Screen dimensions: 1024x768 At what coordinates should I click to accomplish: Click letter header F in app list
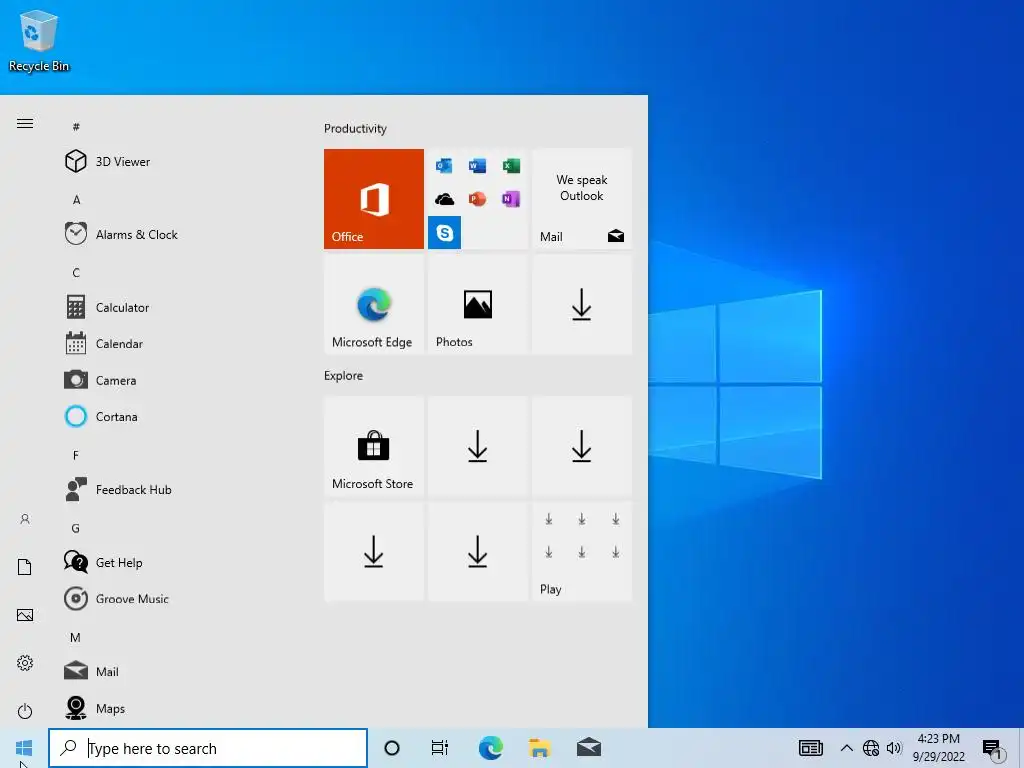[76, 455]
